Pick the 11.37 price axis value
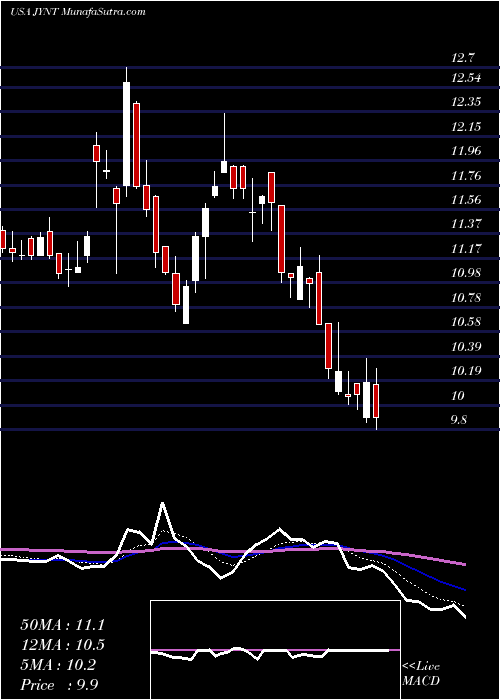Viewport: 500px width, 700px height. tap(466, 224)
